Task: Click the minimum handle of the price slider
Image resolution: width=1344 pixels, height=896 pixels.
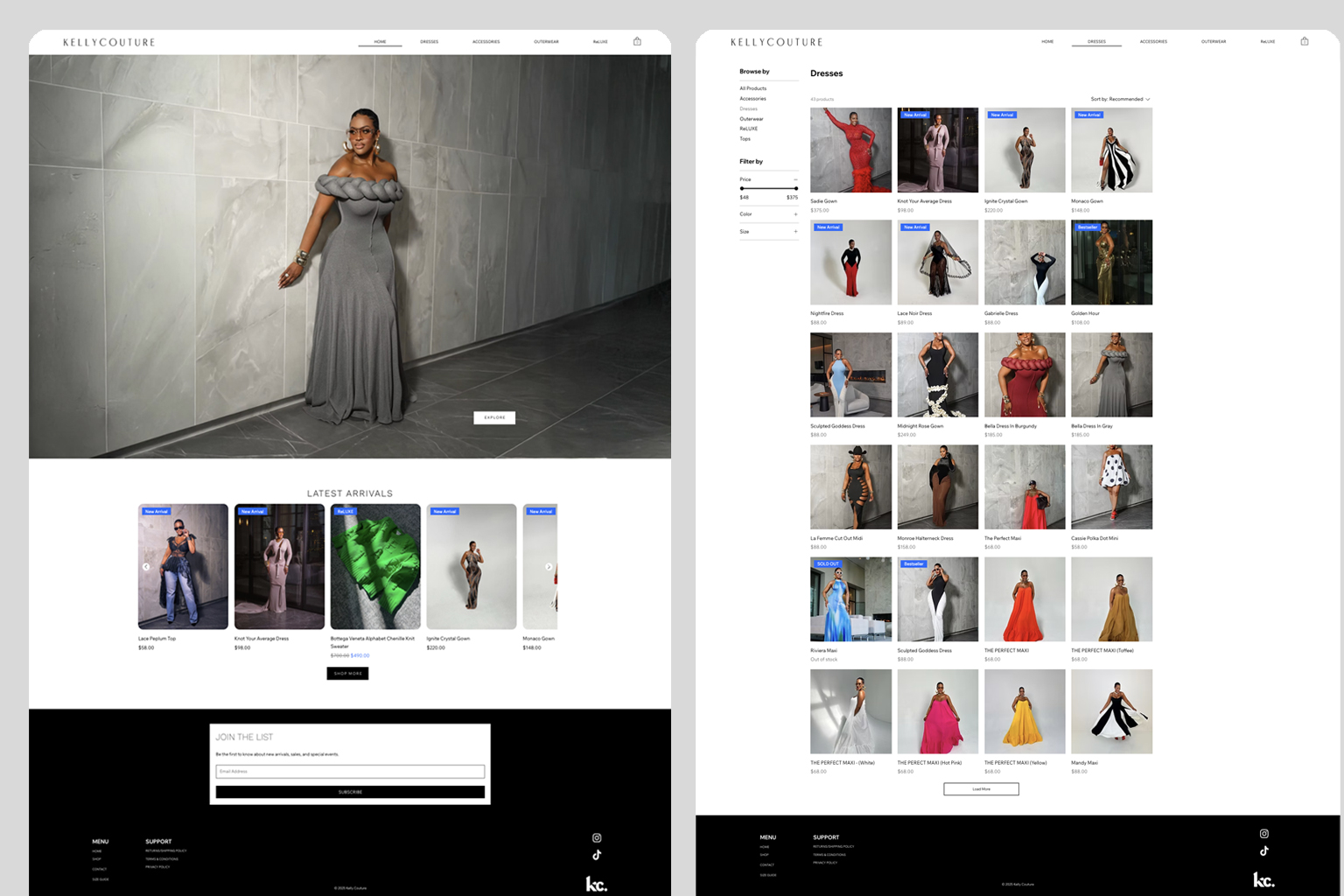Action: pos(743,188)
